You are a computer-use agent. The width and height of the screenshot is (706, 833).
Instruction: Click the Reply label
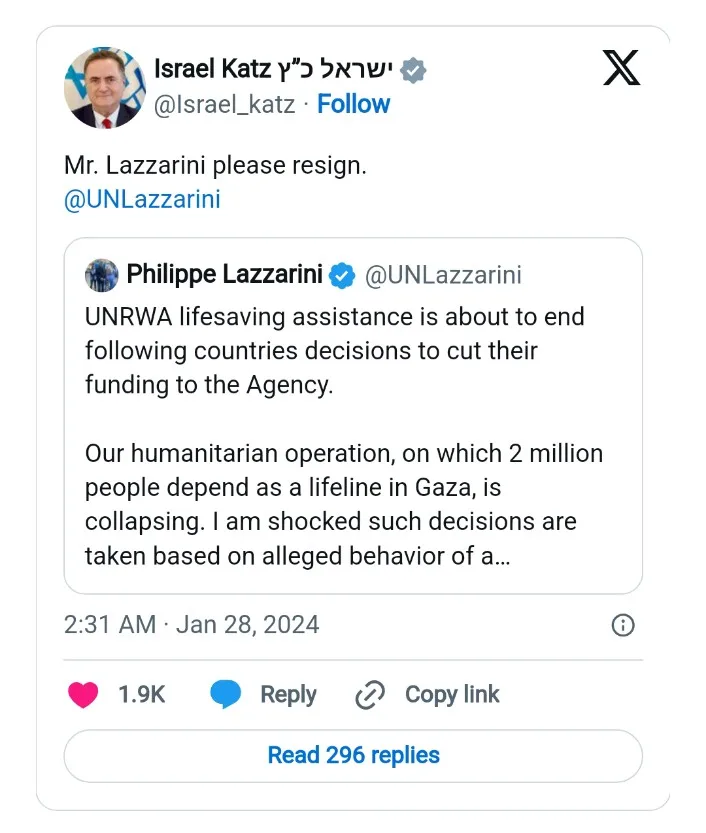(x=288, y=694)
